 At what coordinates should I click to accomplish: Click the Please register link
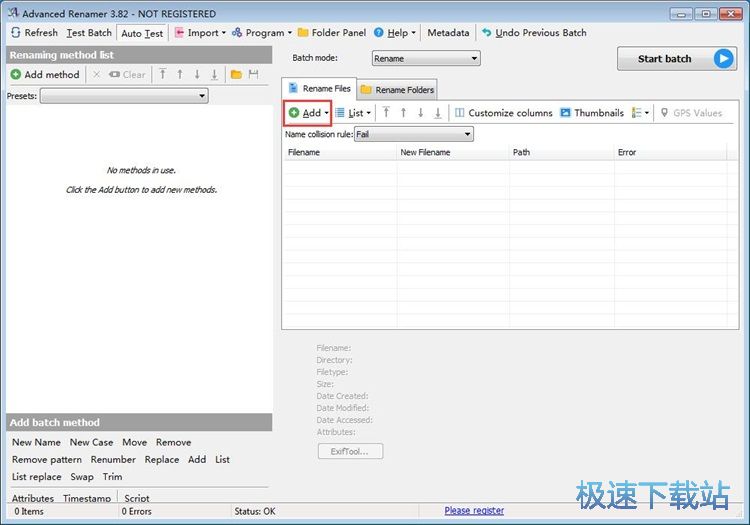pyautogui.click(x=474, y=511)
